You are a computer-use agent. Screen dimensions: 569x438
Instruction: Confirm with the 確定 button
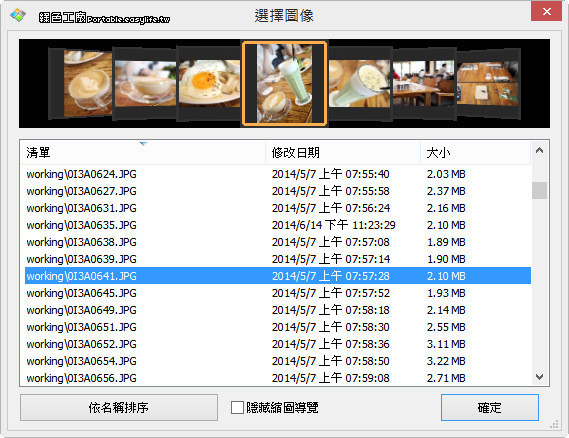[x=490, y=408]
